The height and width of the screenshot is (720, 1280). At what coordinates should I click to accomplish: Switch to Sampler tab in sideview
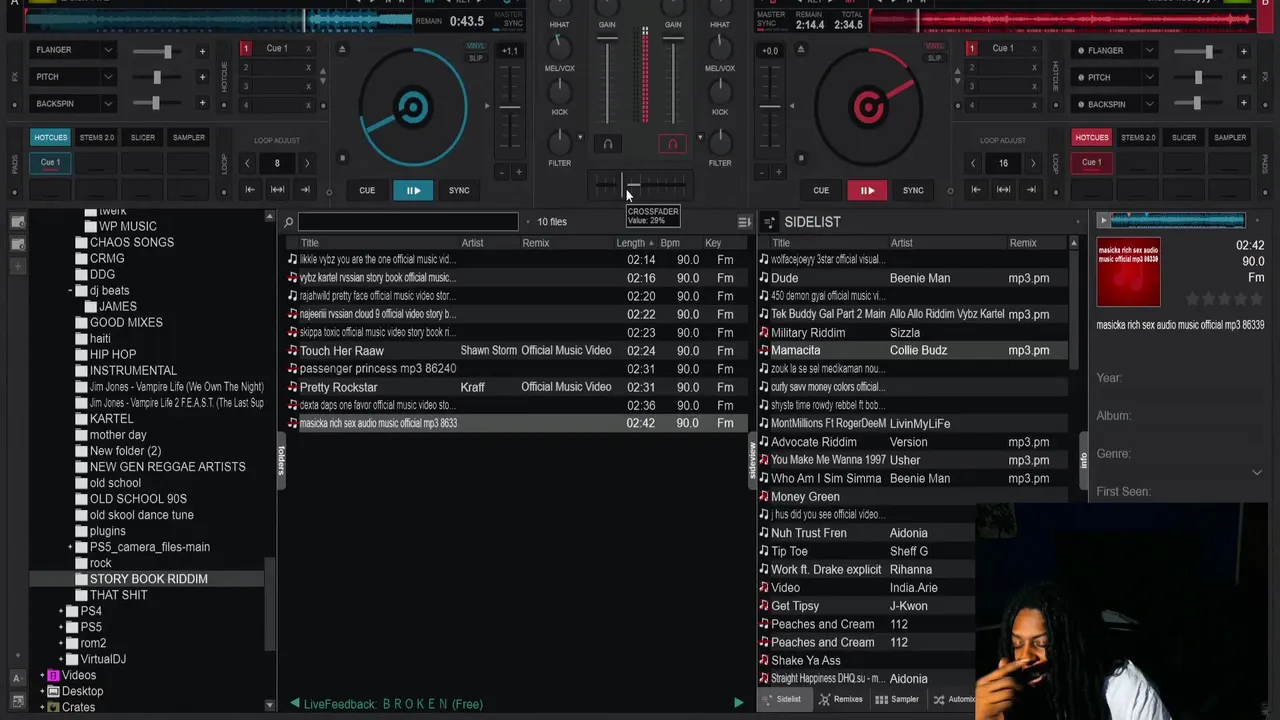pos(897,699)
